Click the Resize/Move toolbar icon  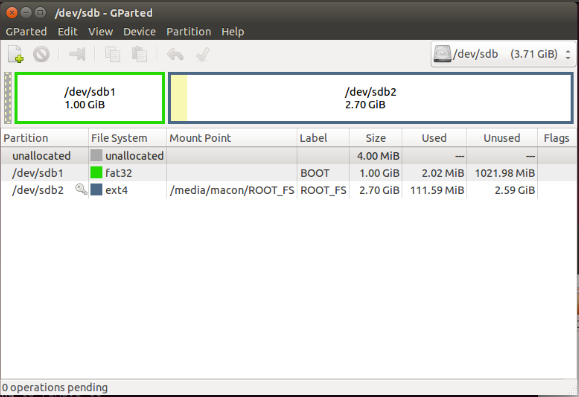pyautogui.click(x=77, y=54)
